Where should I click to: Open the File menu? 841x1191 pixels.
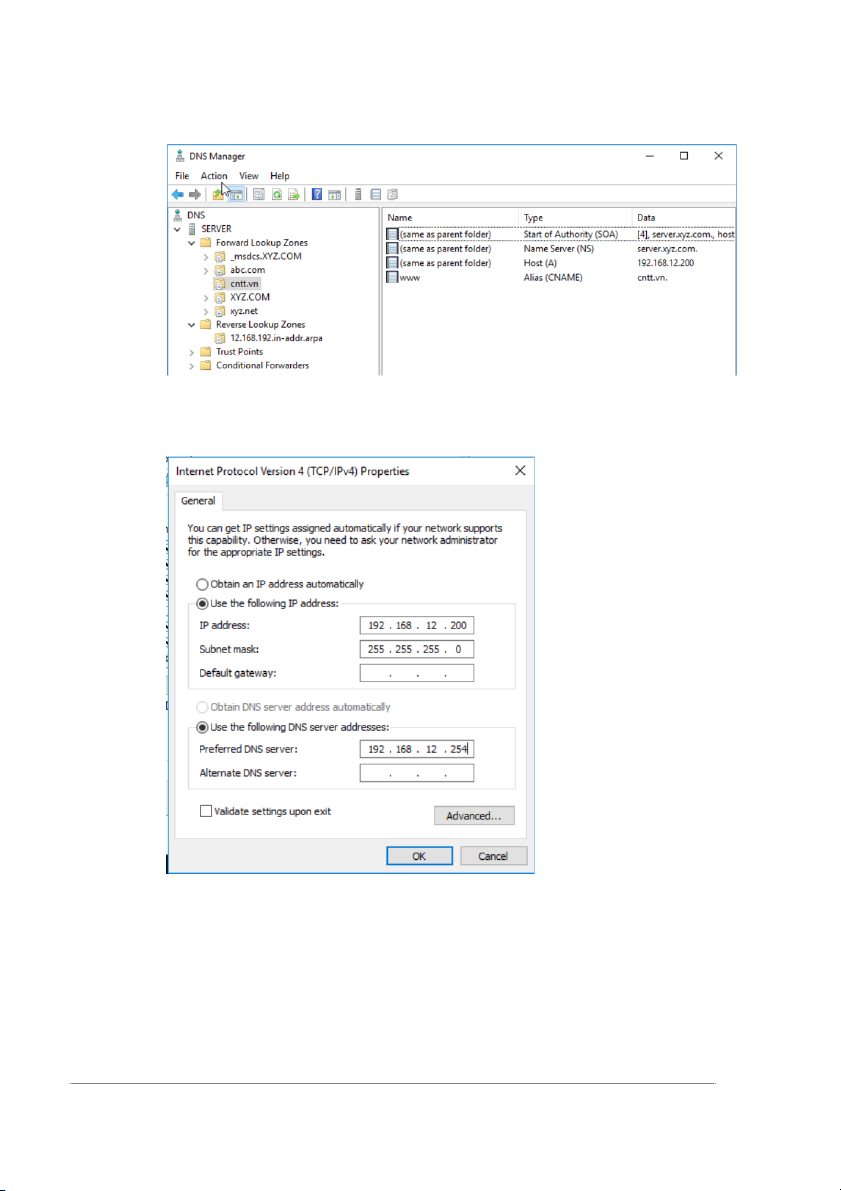[x=182, y=175]
